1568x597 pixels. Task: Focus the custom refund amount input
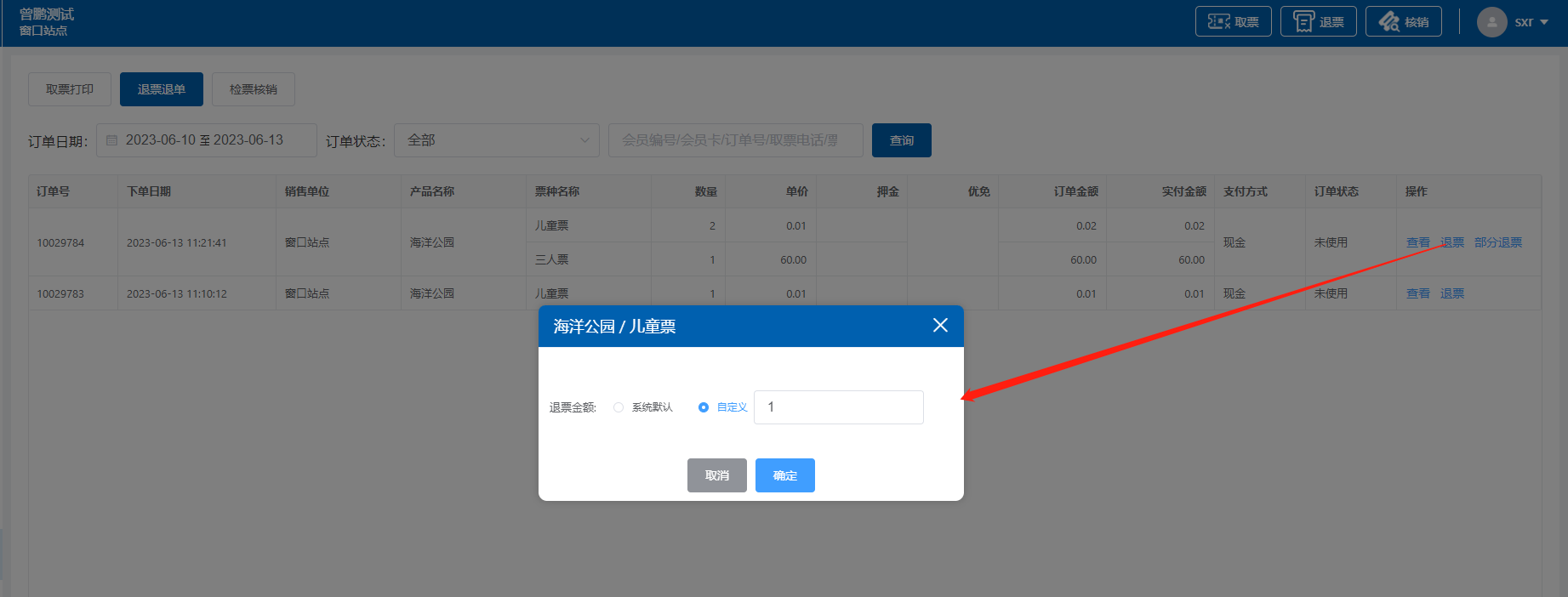click(838, 407)
